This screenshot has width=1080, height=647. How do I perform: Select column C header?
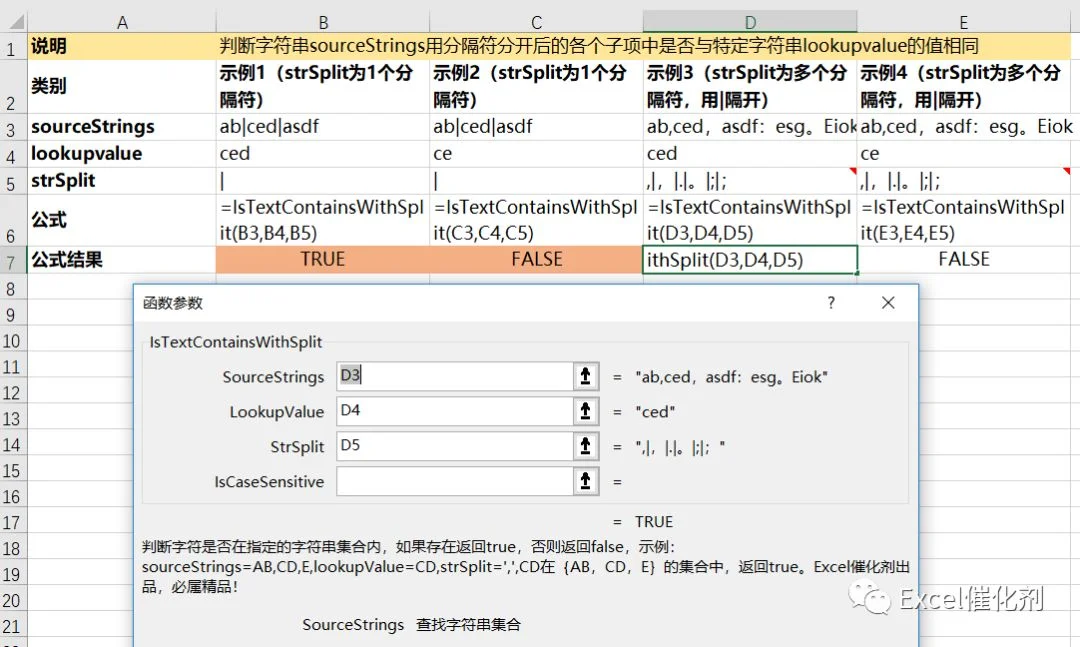point(537,22)
